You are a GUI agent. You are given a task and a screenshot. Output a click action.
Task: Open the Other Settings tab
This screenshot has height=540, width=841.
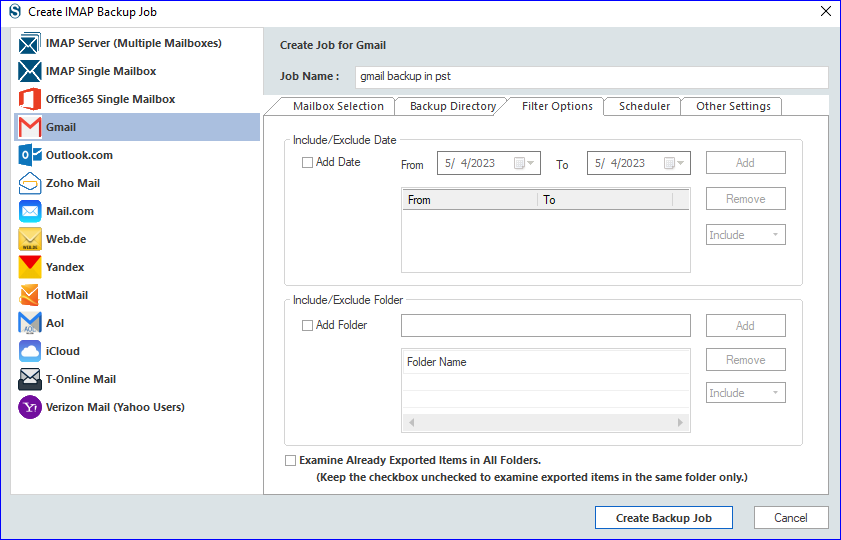tap(733, 106)
